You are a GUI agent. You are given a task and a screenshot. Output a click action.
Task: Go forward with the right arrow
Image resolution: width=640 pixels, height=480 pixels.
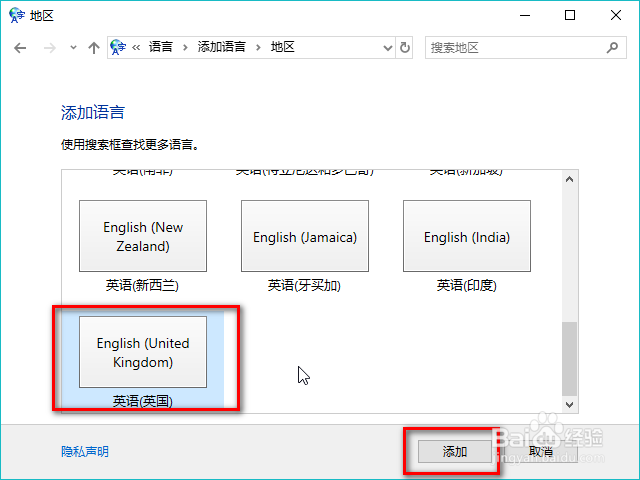click(x=49, y=48)
